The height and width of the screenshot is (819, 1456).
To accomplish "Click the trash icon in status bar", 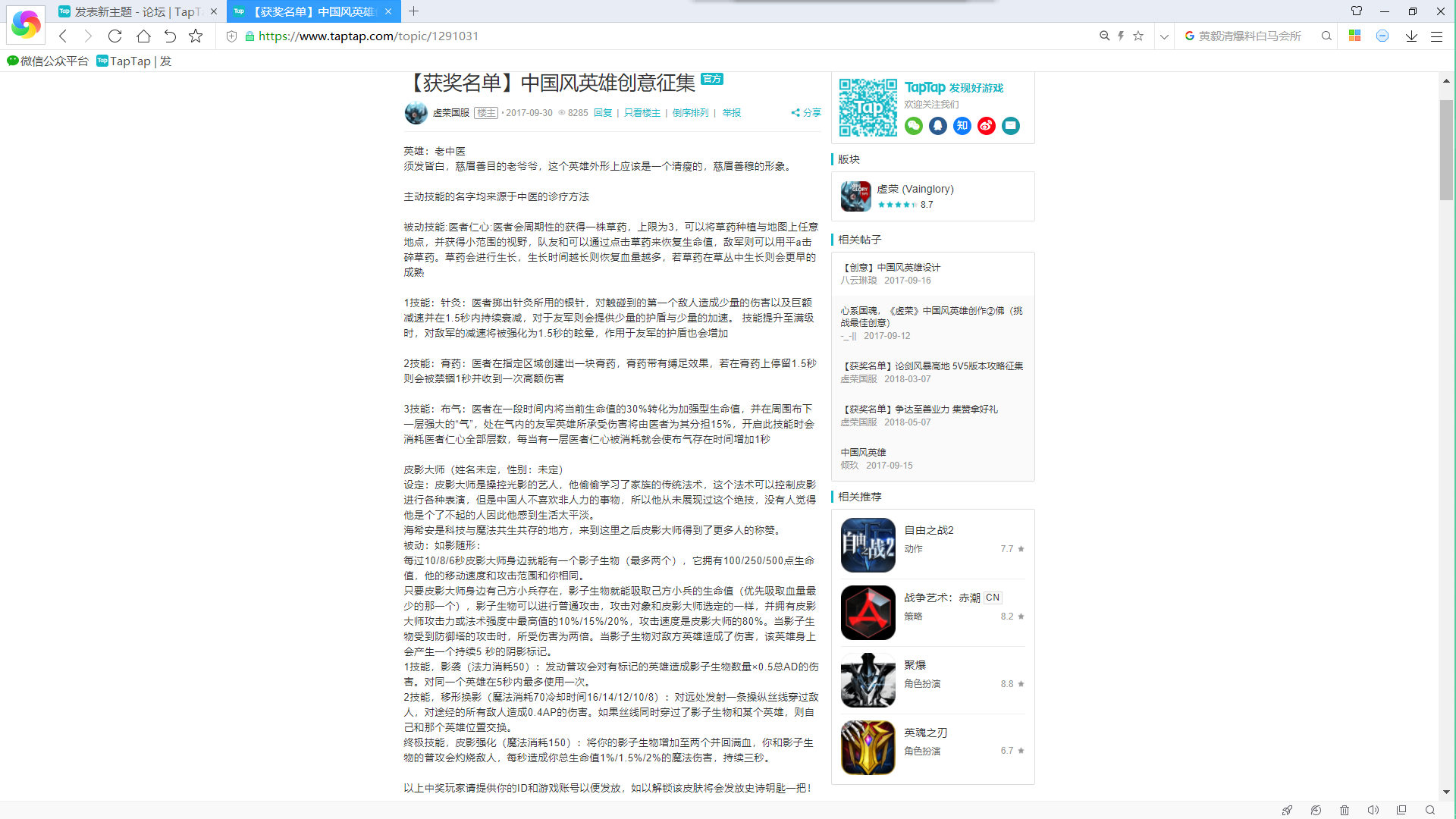I will tap(1345, 810).
